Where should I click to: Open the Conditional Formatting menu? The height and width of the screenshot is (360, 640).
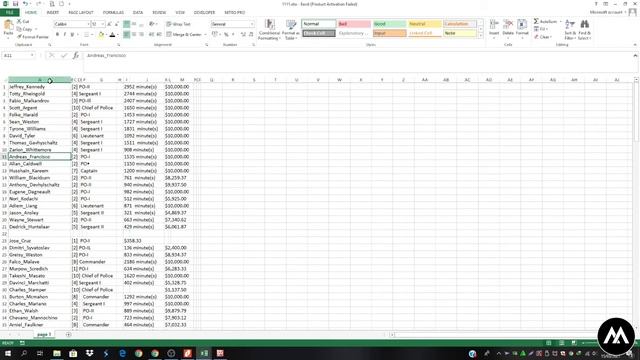pos(269,29)
